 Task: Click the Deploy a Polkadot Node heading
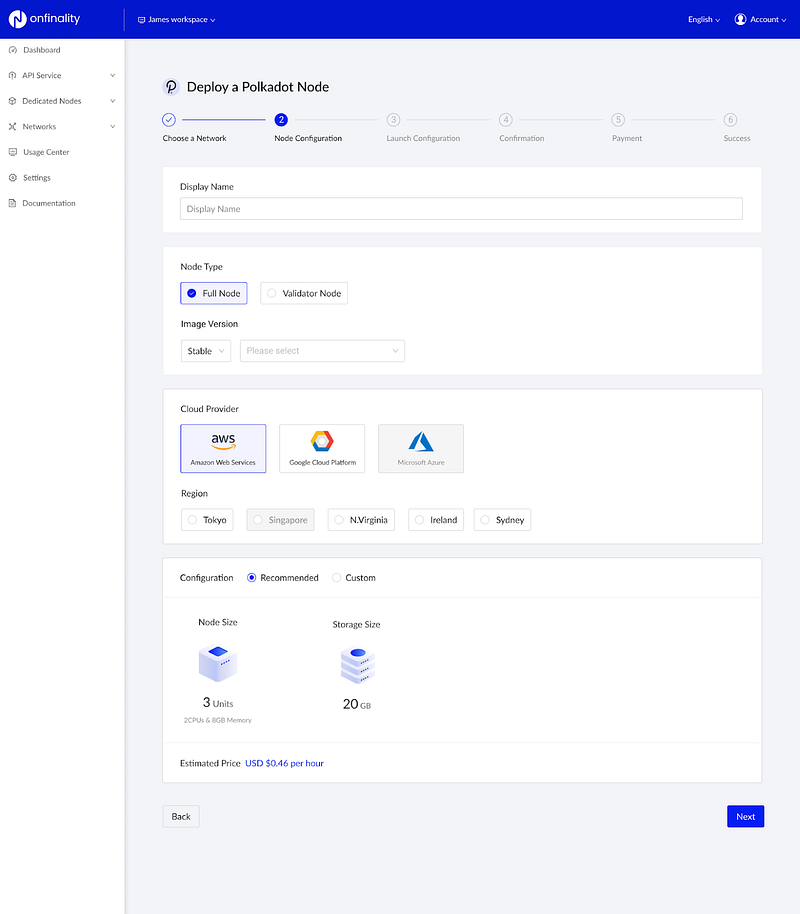click(258, 87)
